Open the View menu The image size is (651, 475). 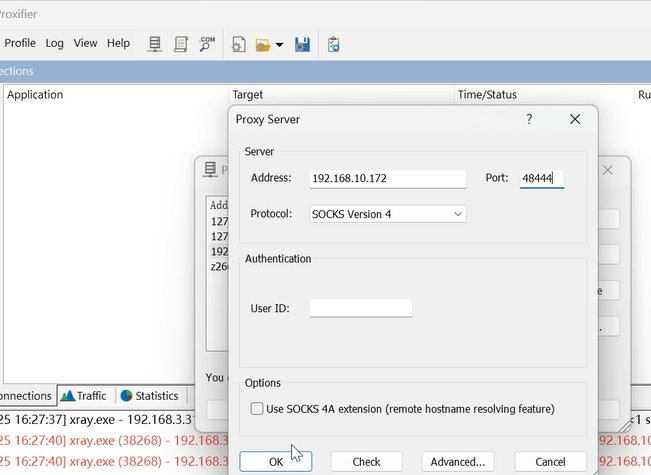(x=85, y=43)
